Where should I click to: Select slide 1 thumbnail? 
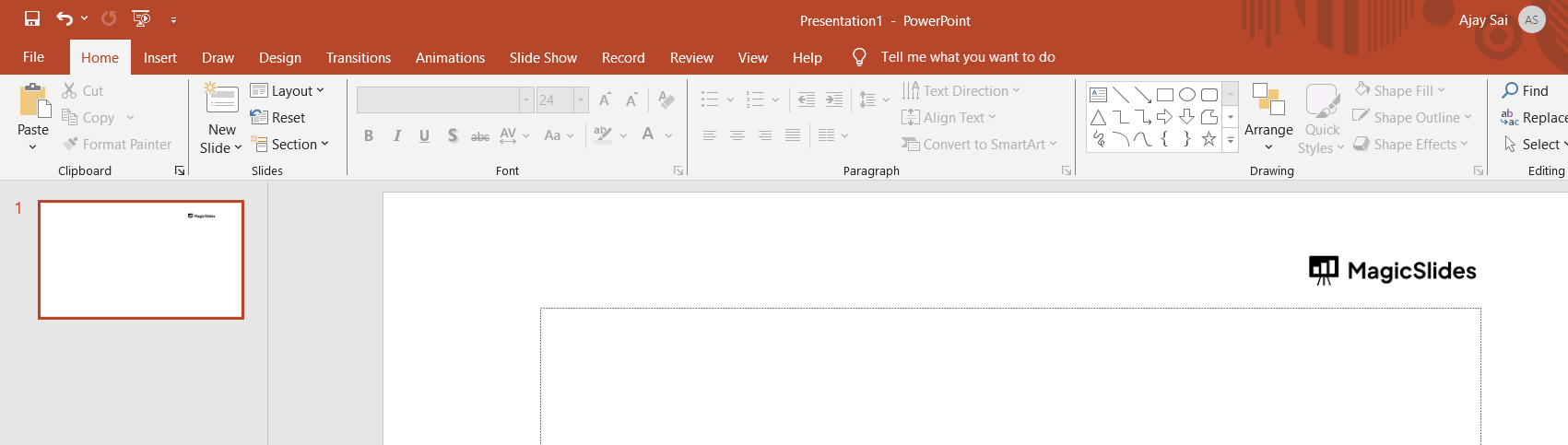click(141, 260)
